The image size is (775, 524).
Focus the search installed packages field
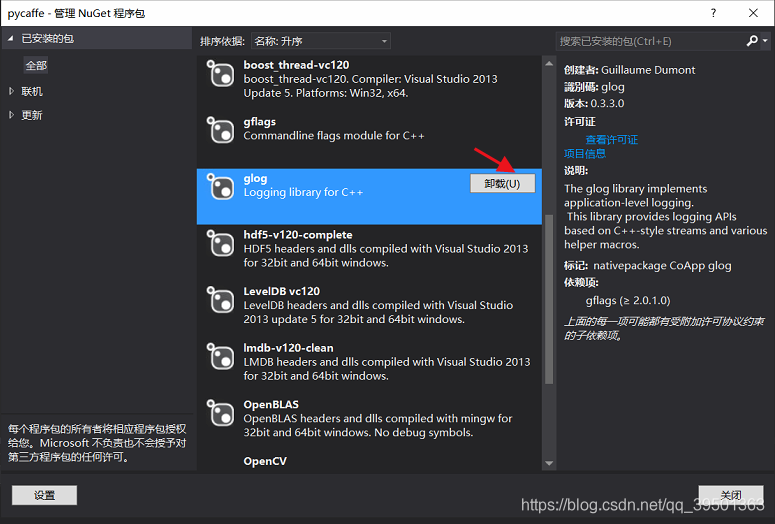click(650, 41)
